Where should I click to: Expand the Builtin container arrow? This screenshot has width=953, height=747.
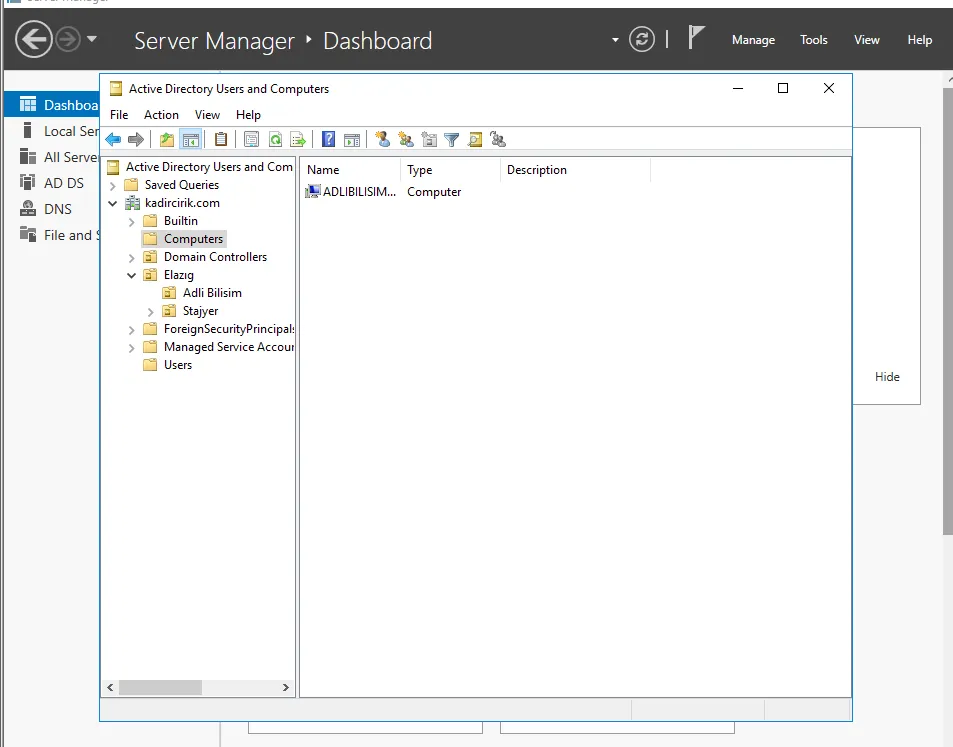click(x=131, y=222)
